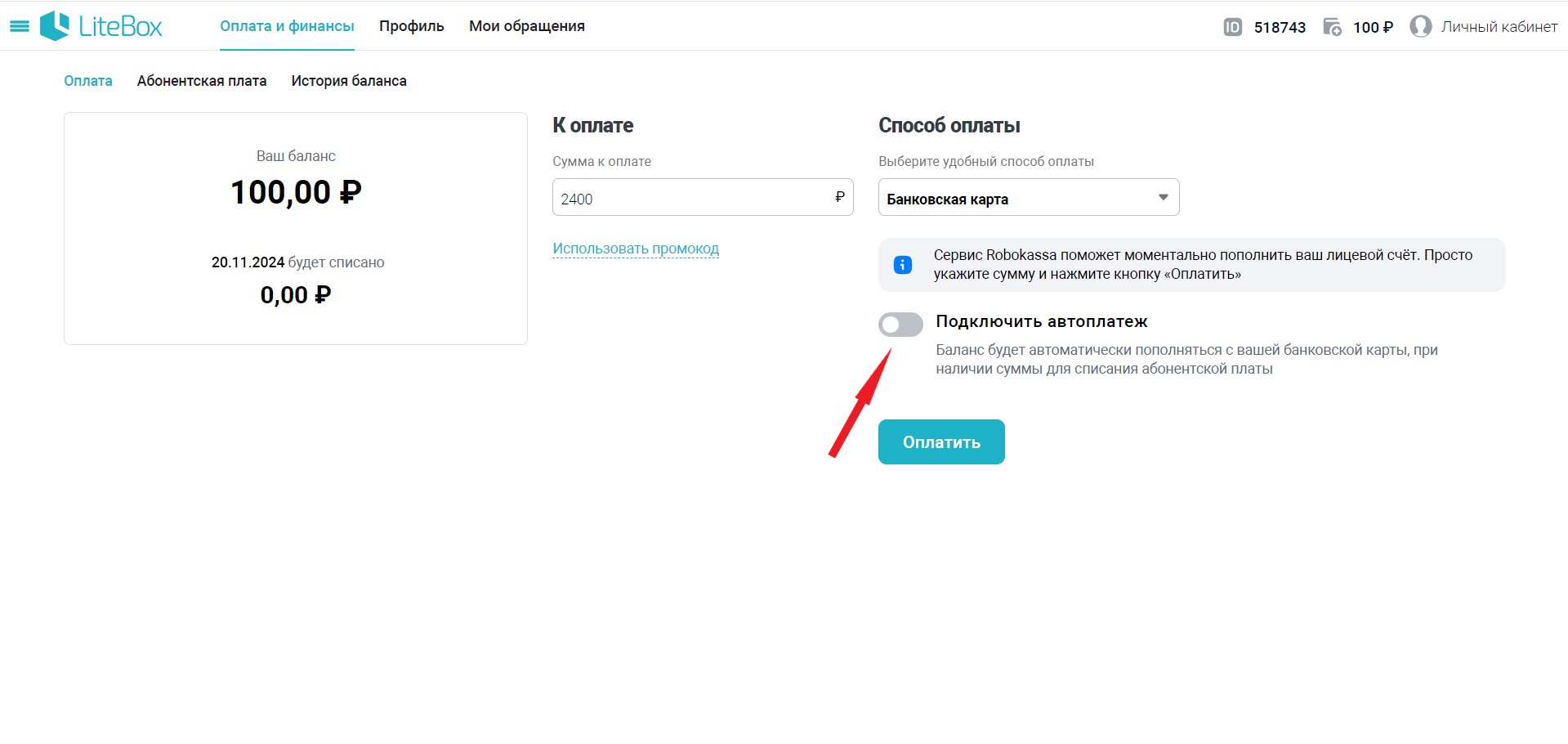Image resolution: width=1568 pixels, height=744 pixels.
Task: Click the Способ оплаты heading
Action: (949, 125)
